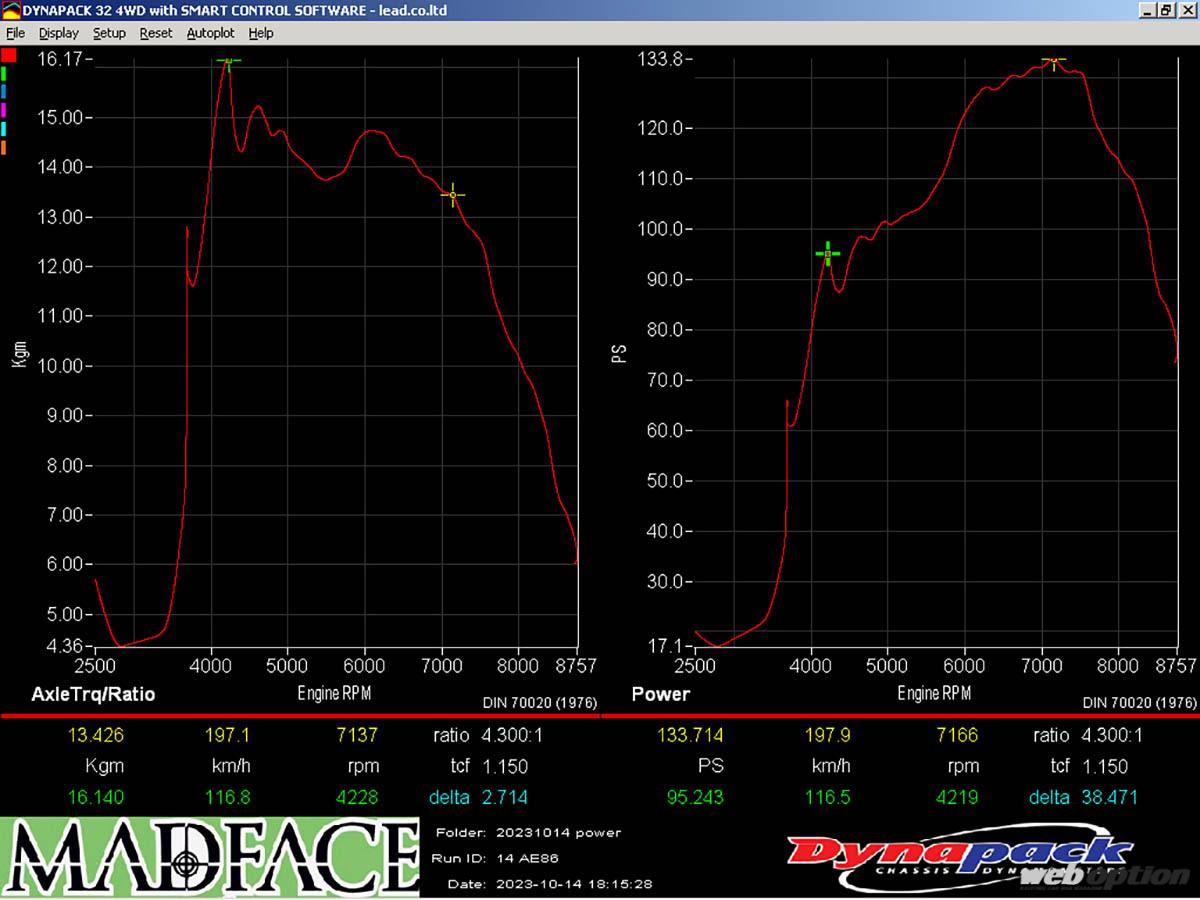Screen dimensions: 1200x900
Task: Click green cursor marker on power curve
Action: [x=827, y=254]
